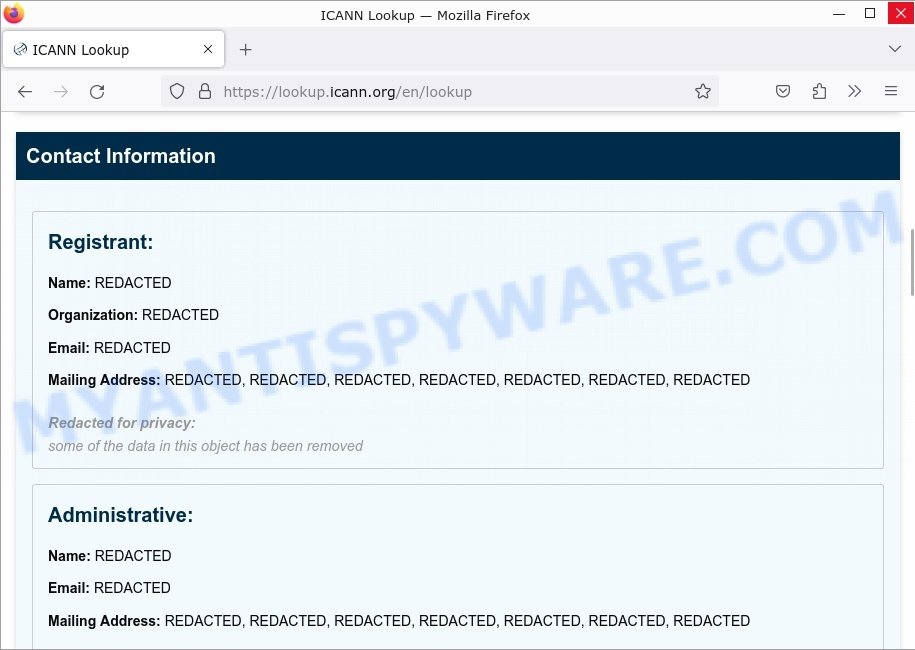
Task: Close the Firefox window
Action: pyautogui.click(x=900, y=13)
